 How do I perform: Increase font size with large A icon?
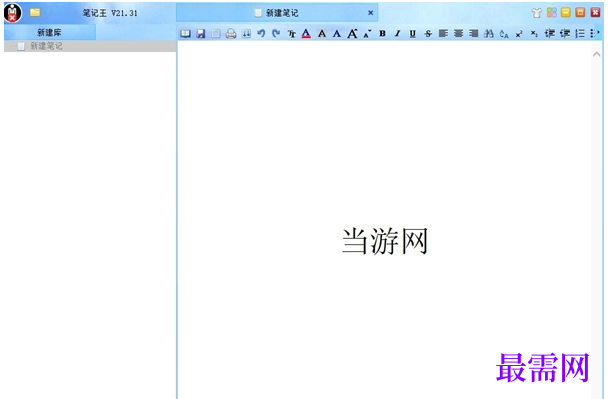(x=352, y=34)
